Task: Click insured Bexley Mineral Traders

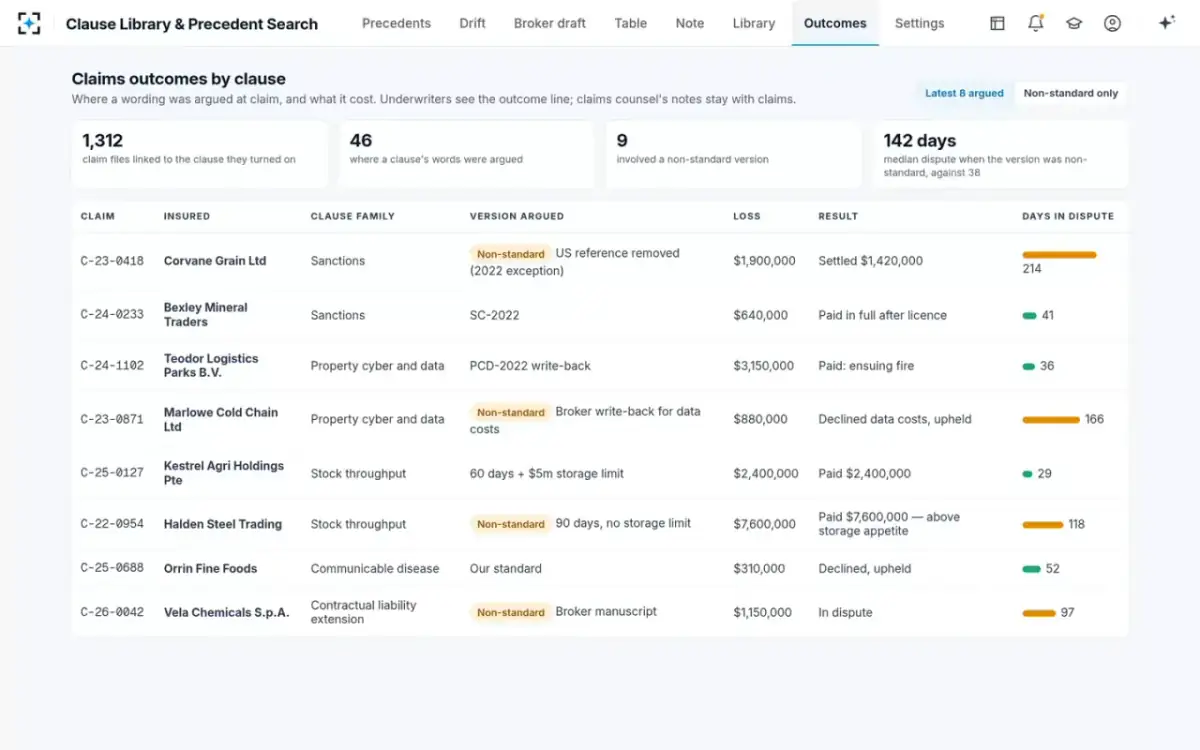Action: [206, 315]
